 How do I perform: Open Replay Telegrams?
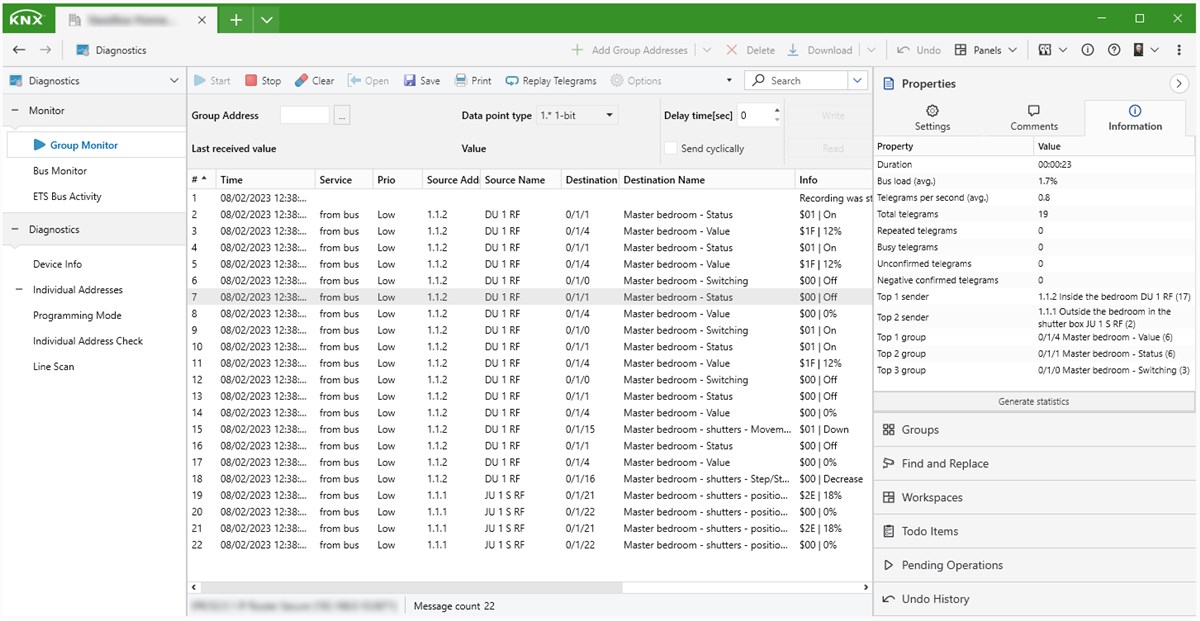click(x=552, y=80)
